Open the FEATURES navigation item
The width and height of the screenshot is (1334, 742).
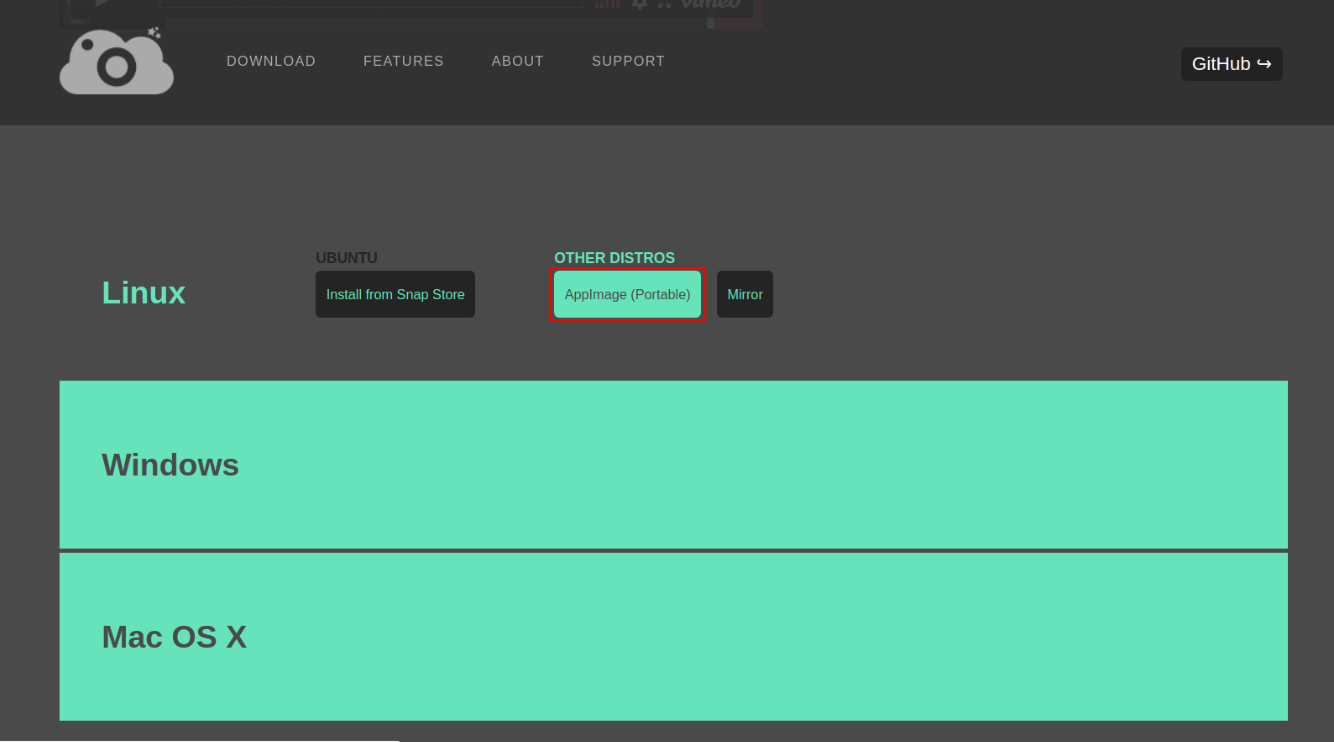[403, 61]
